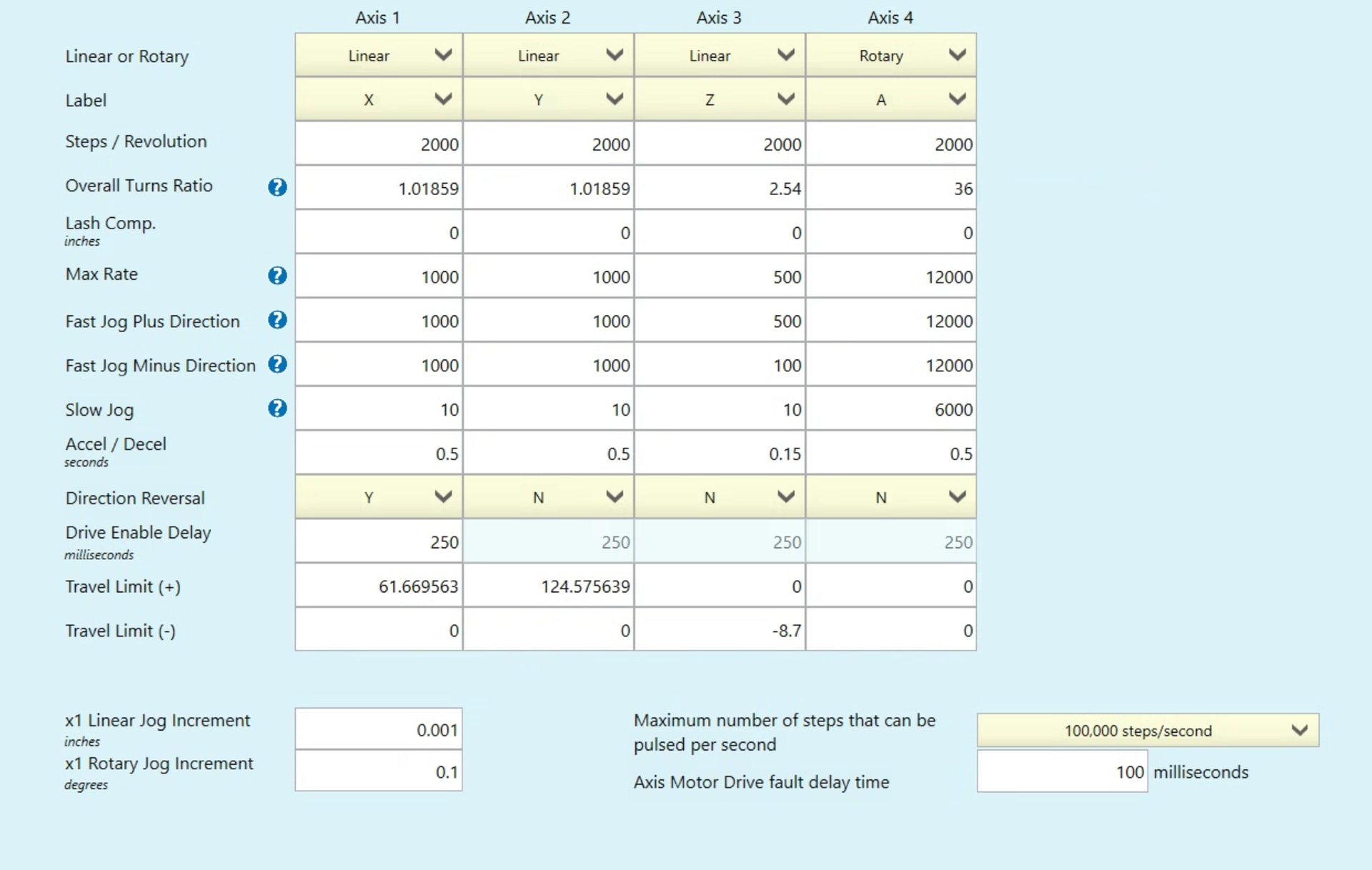The width and height of the screenshot is (1372, 870).
Task: Open help for Fast Jog Minus Direction
Action: coord(277,364)
